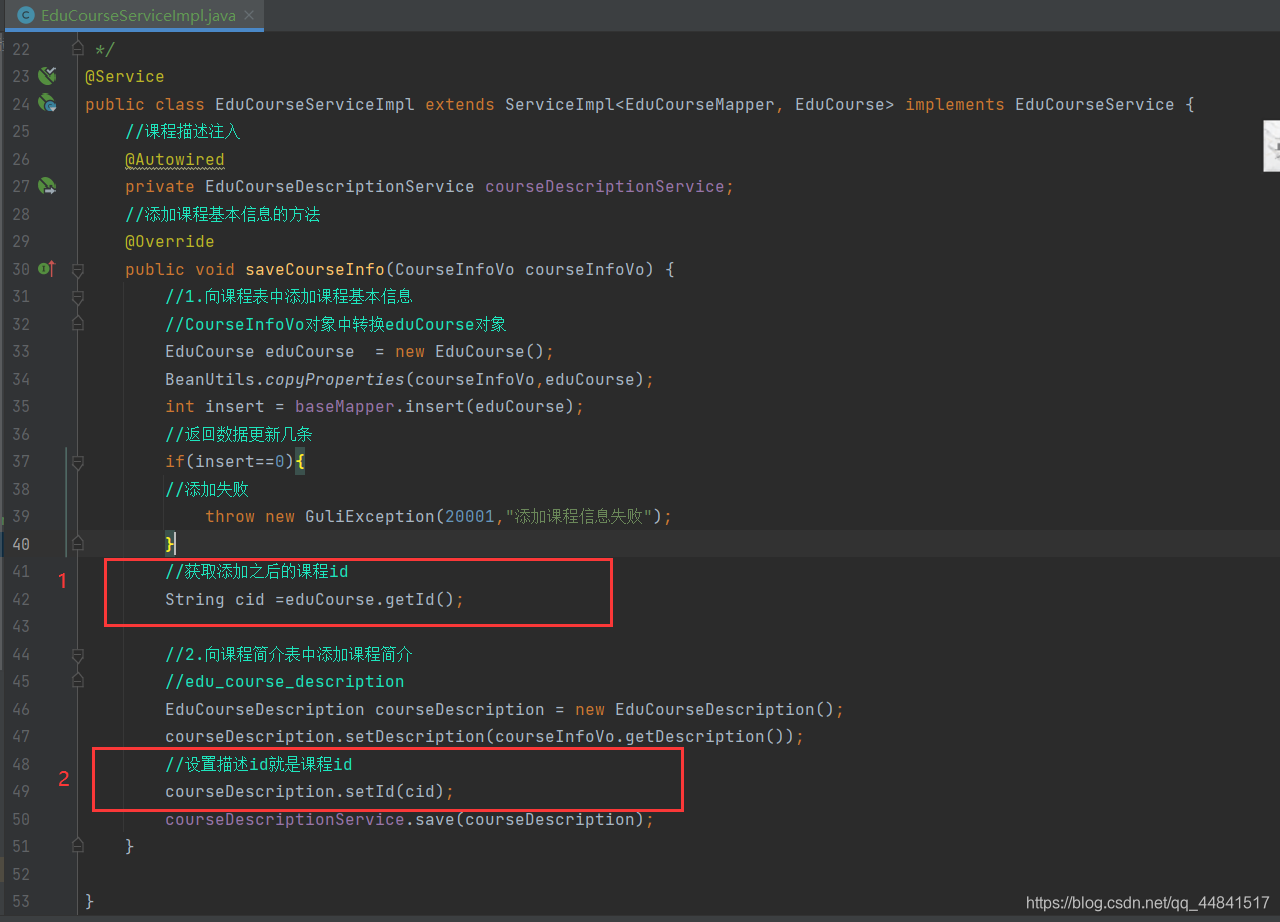Click the if(insert==0) condition
The width and height of the screenshot is (1280, 922).
pos(230,461)
